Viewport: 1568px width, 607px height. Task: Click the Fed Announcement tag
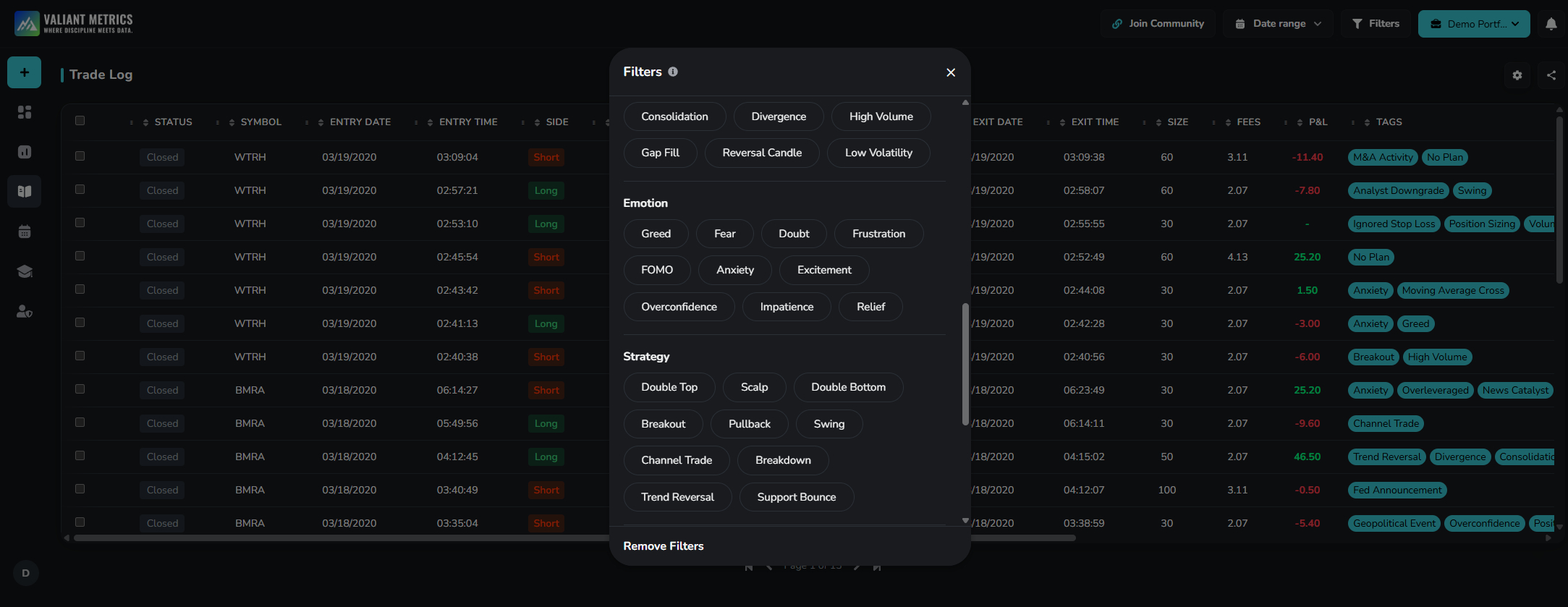point(1397,490)
